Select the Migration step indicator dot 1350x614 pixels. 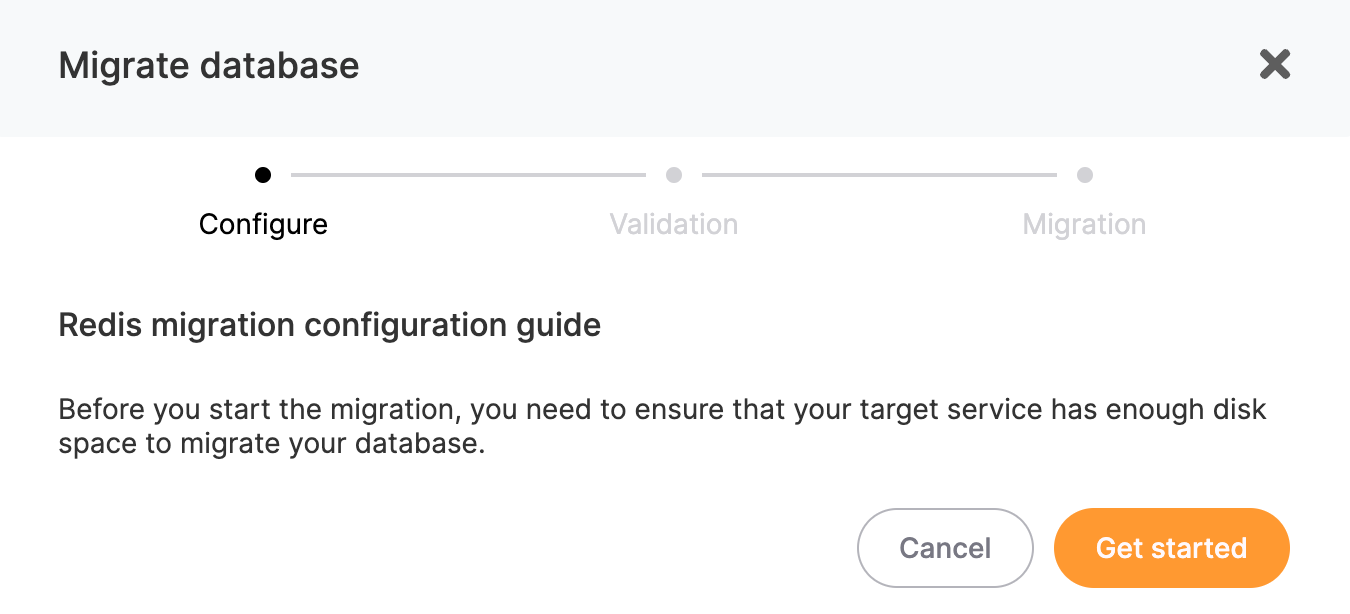(1085, 174)
